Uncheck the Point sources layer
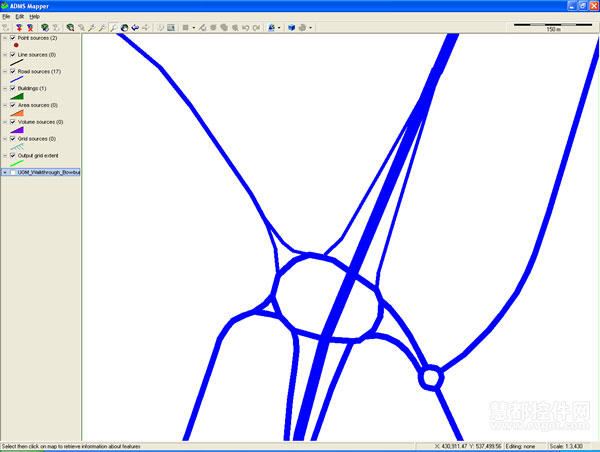The image size is (600, 452). [x=13, y=38]
